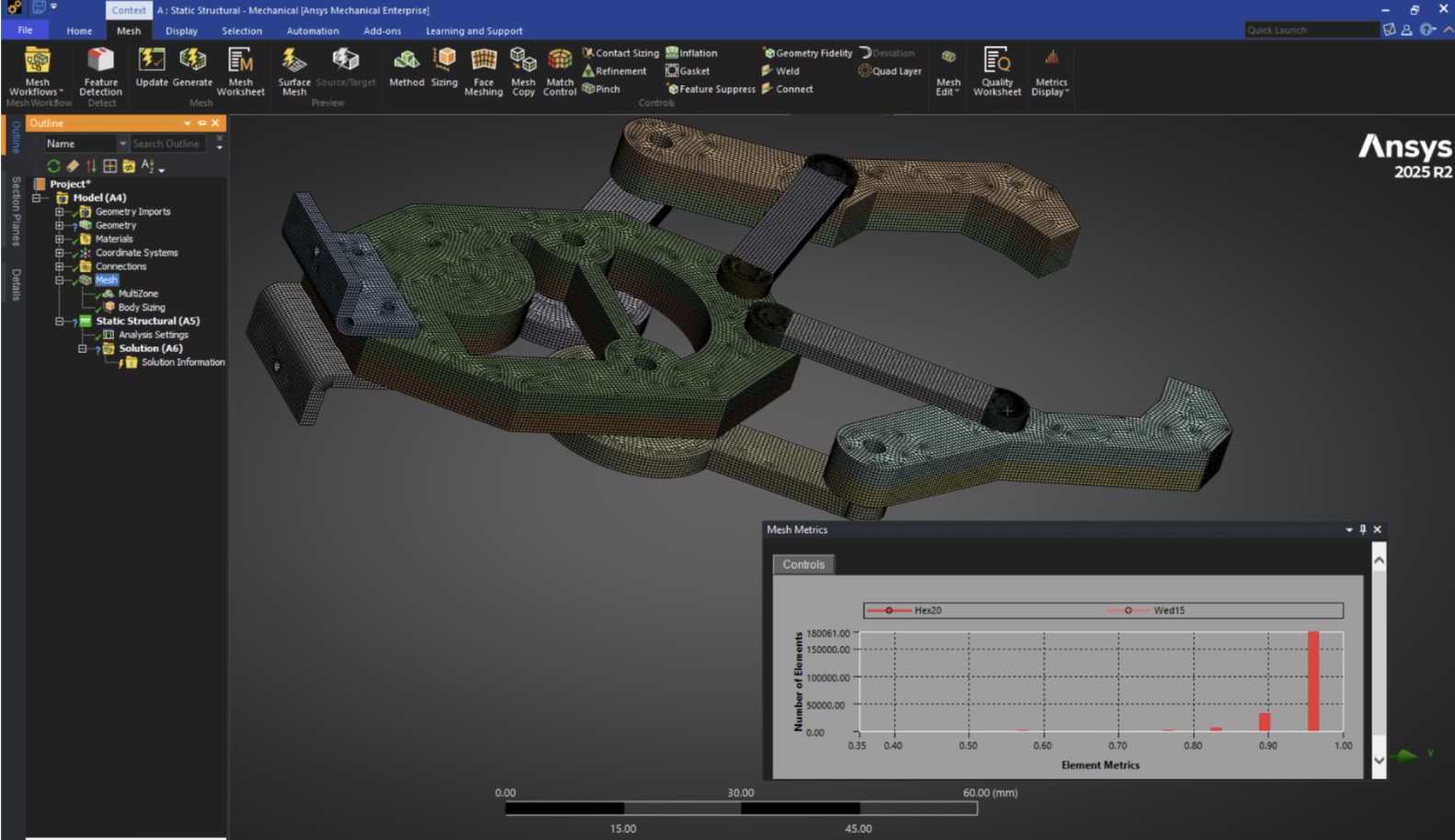Select Body Sizing in the outline
Image resolution: width=1455 pixels, height=840 pixels.
tap(142, 308)
